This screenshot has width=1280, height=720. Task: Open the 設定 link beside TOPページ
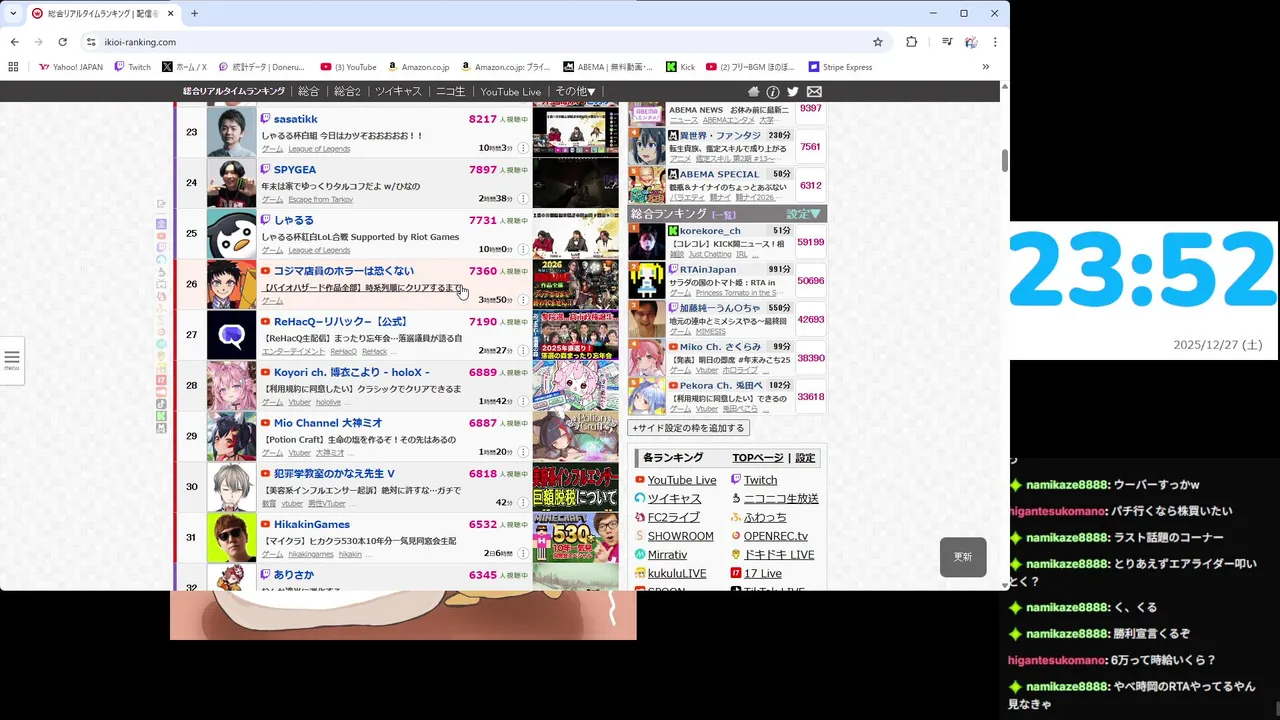coord(805,458)
